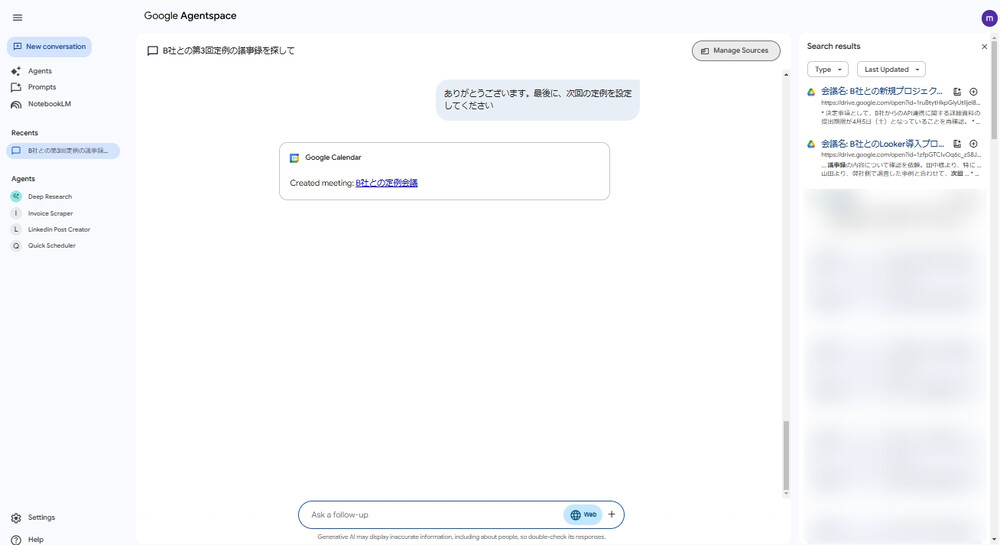Viewport: 1000px width, 545px height.
Task: Toggle the Web search chip
Action: point(583,515)
